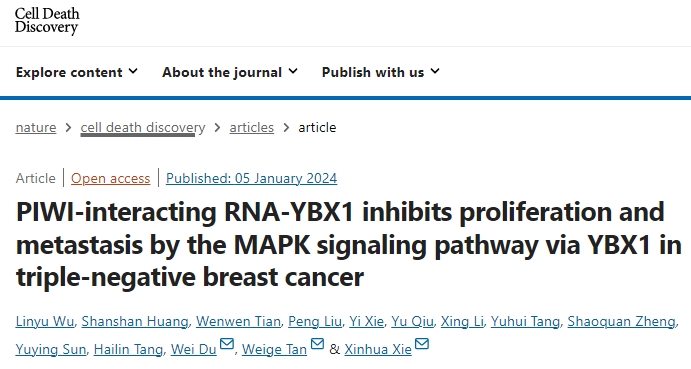Open author Shanshan Huang's profile link
This screenshot has width=691, height=369.
pos(135,321)
